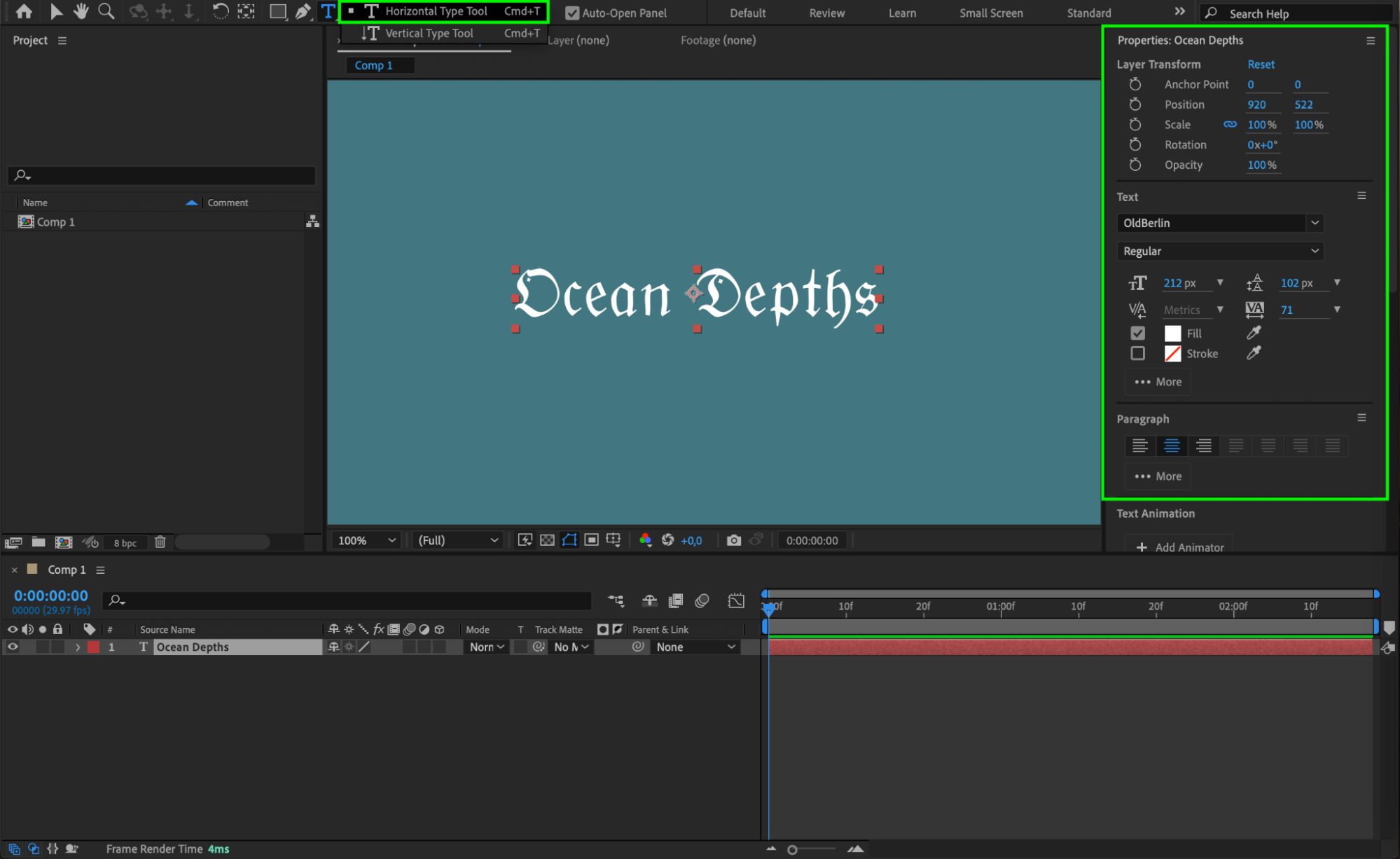Uncheck the Auto-Open Panel checkbox
The height and width of the screenshot is (859, 1400).
pos(572,13)
